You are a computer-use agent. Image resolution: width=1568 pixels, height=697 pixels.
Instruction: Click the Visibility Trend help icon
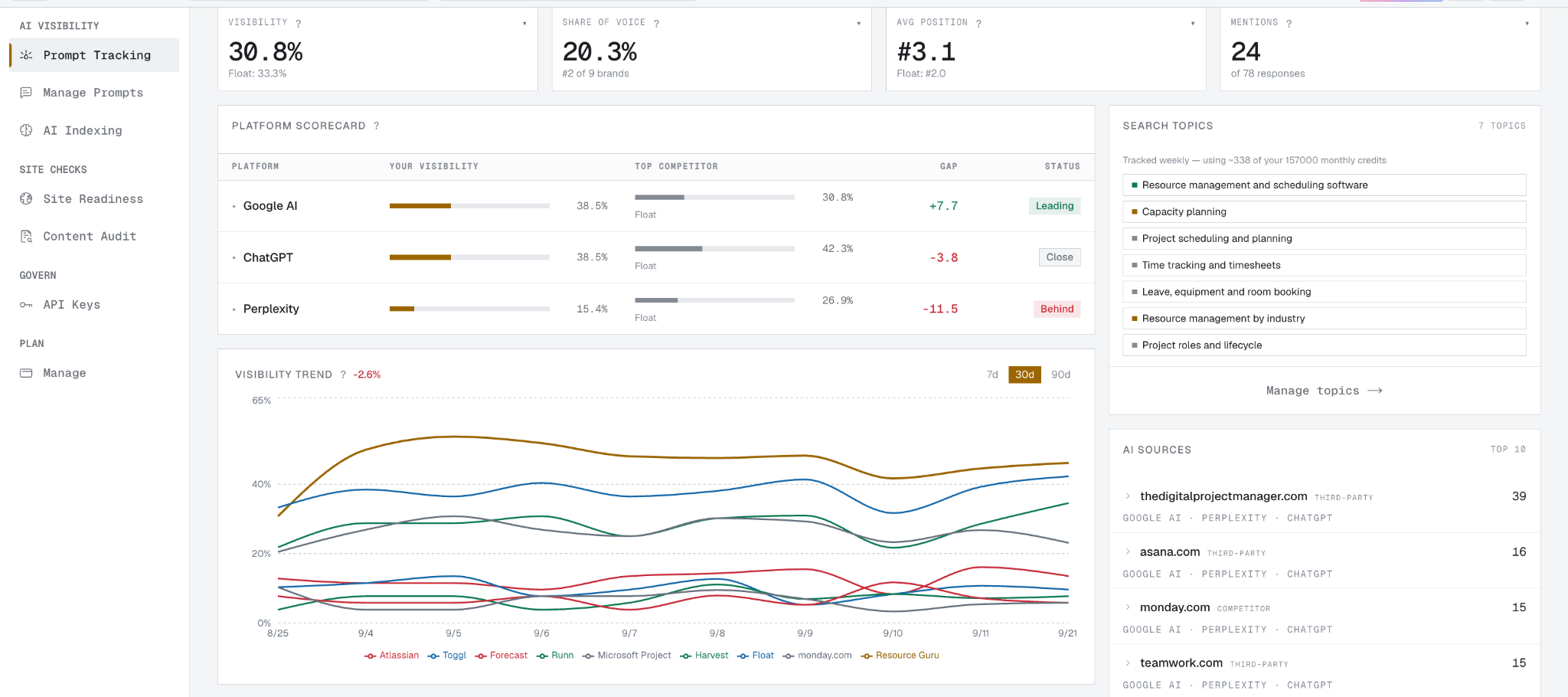point(343,375)
